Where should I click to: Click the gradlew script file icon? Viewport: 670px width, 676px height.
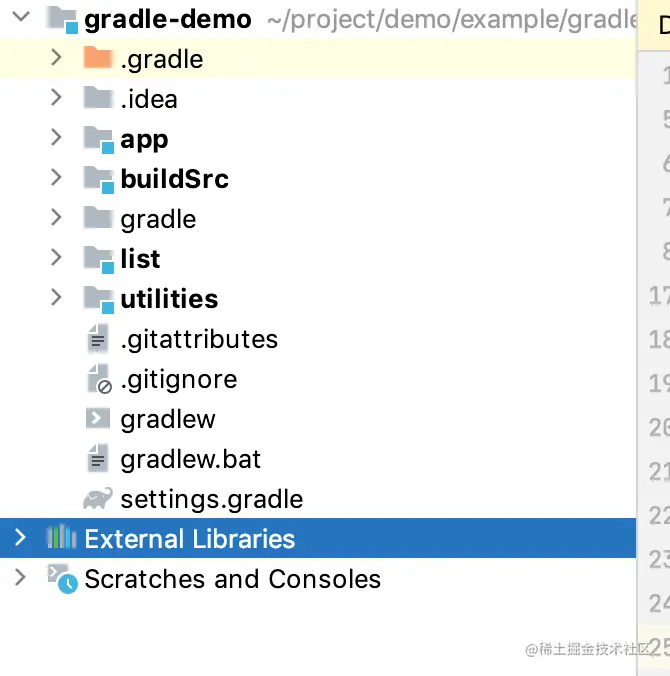98,419
